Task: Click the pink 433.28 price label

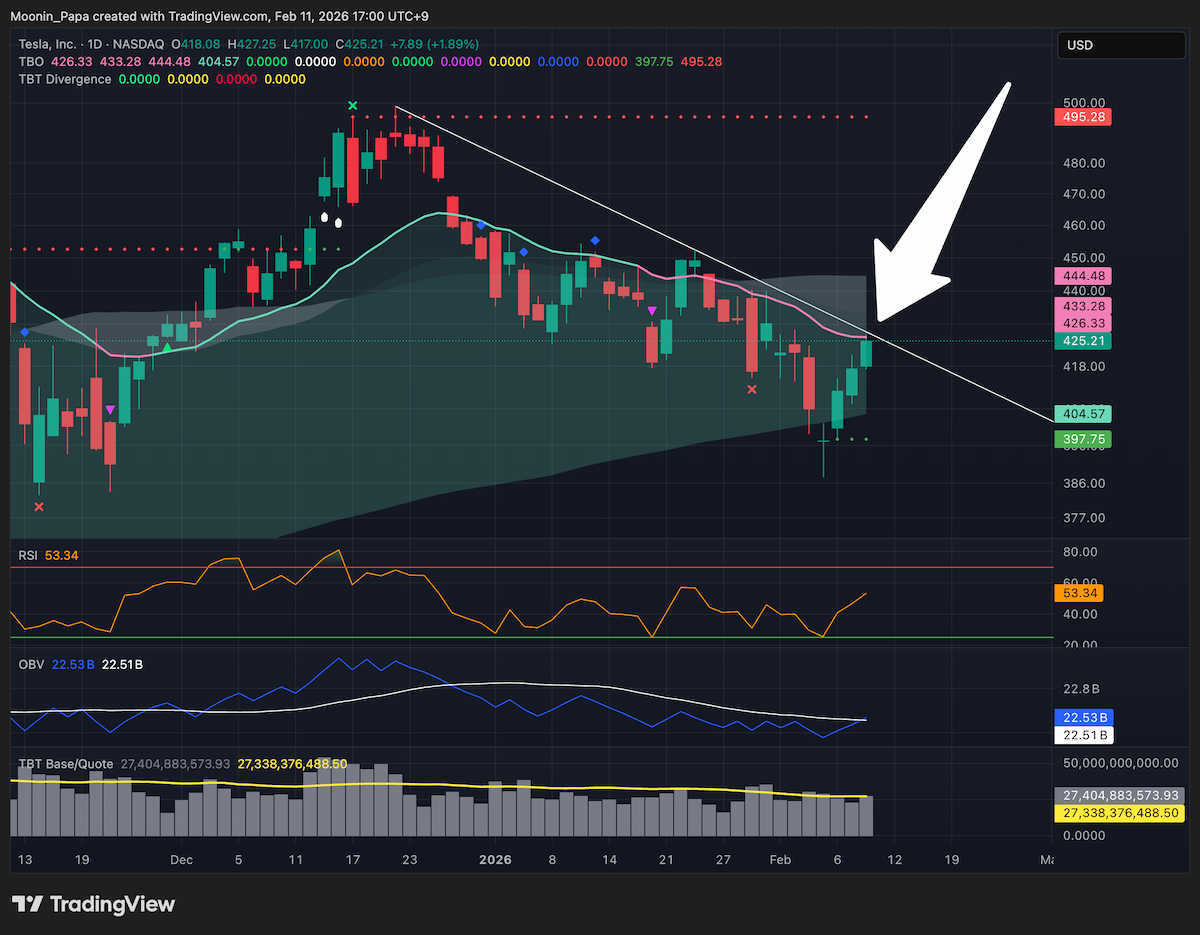Action: tap(1083, 306)
